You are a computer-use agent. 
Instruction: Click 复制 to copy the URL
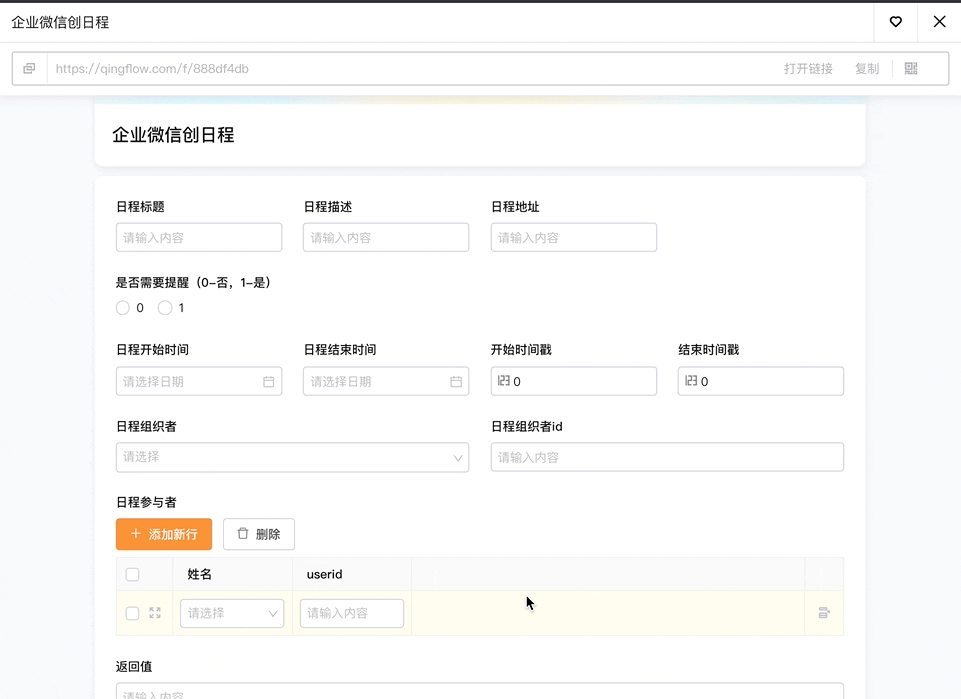[867, 69]
